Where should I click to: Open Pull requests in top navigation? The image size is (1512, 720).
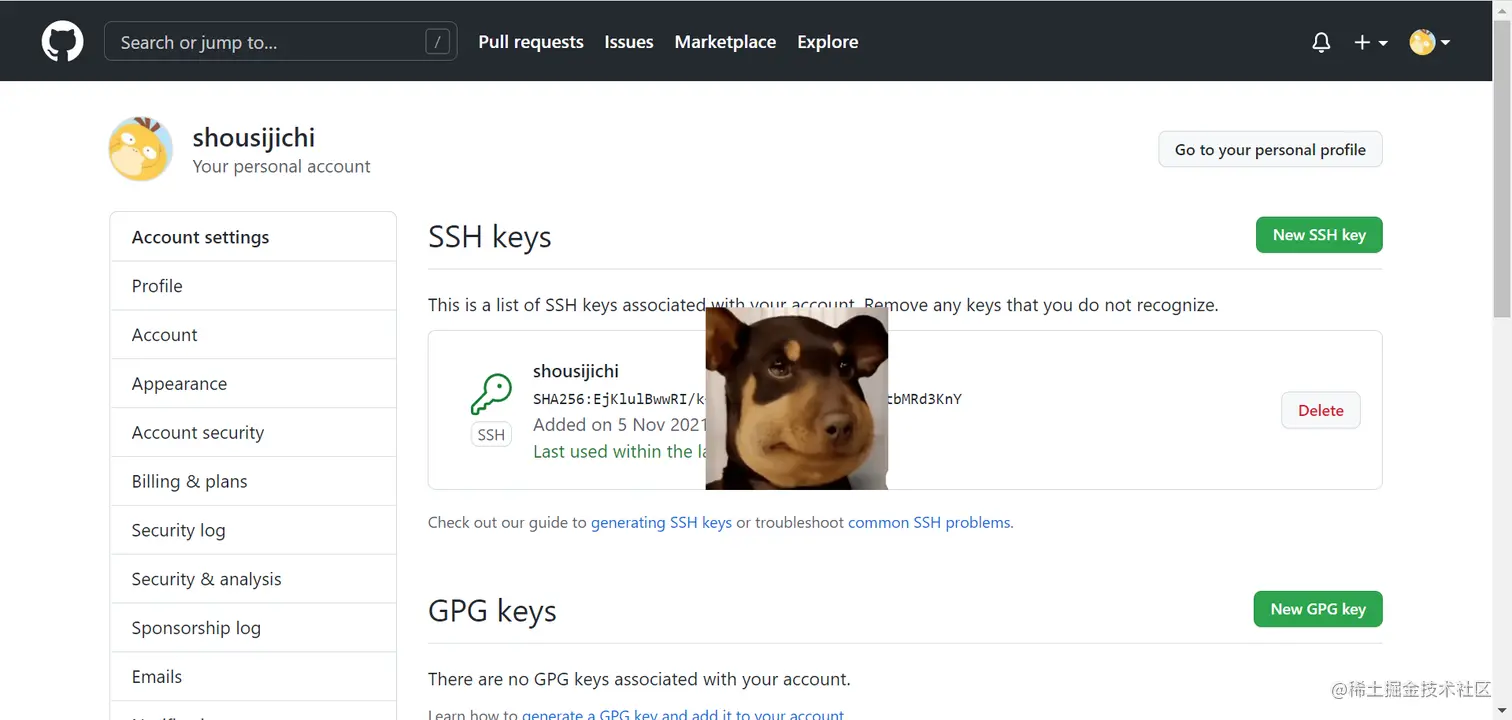pyautogui.click(x=531, y=42)
